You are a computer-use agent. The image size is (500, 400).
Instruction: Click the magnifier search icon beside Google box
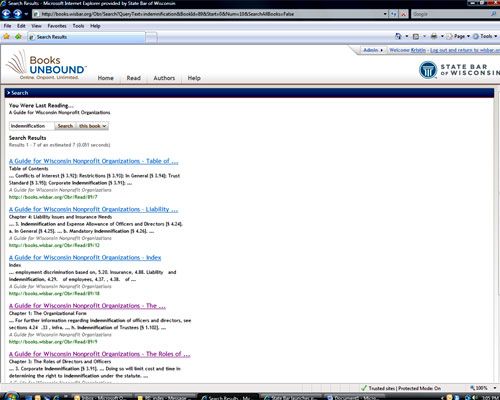tap(494, 14)
